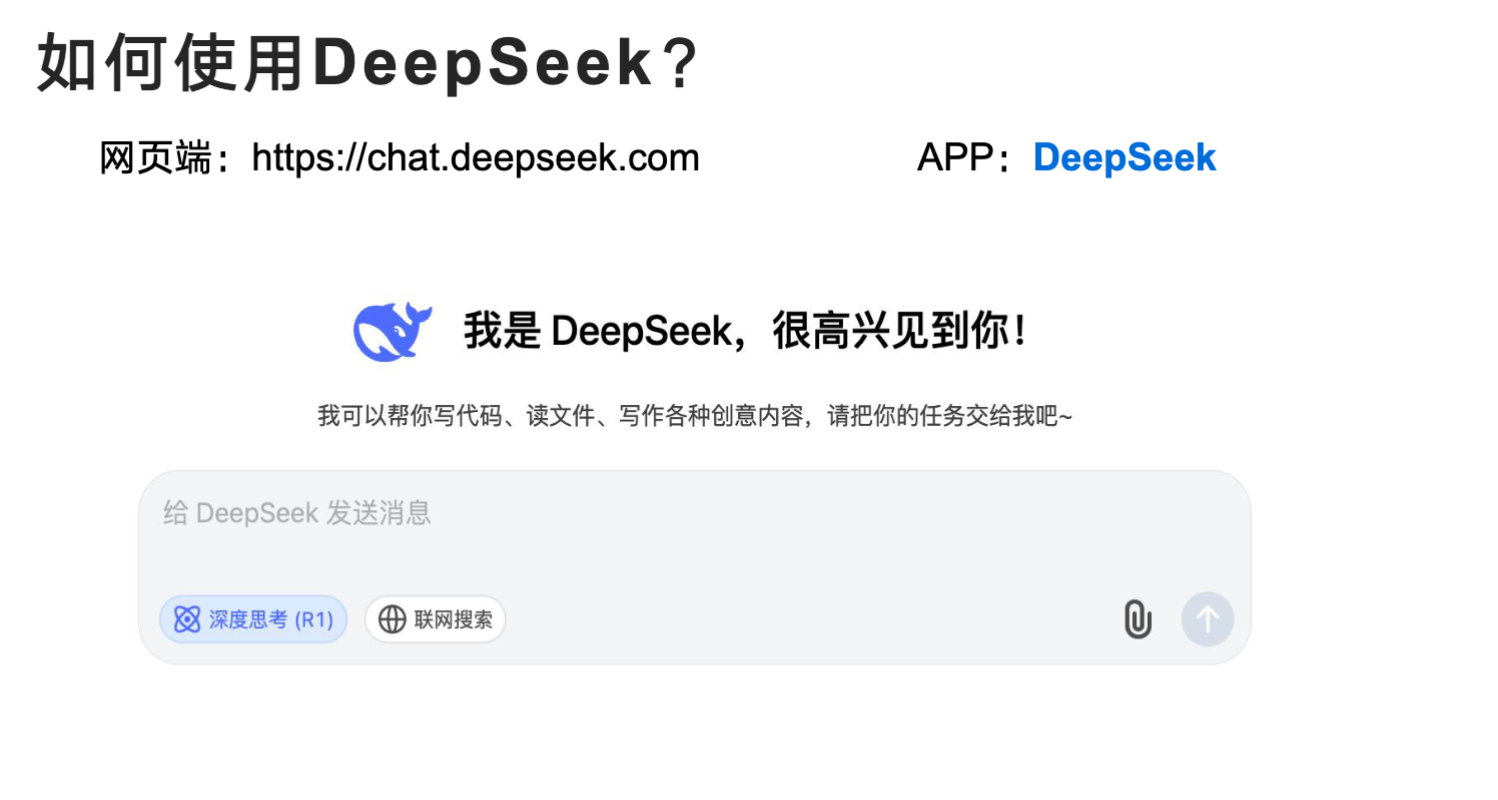
Task: Click the DeepSeek whale logo
Action: tap(392, 331)
